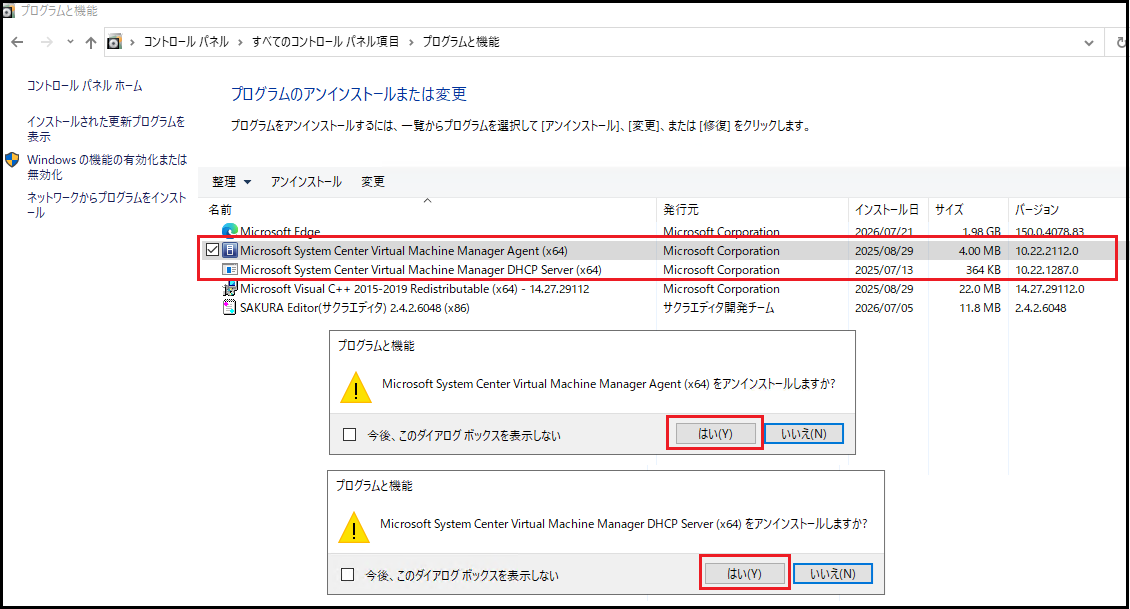1130x609 pixels.
Task: Click the warning icon in DHCP Server dialog
Action: coord(353,528)
